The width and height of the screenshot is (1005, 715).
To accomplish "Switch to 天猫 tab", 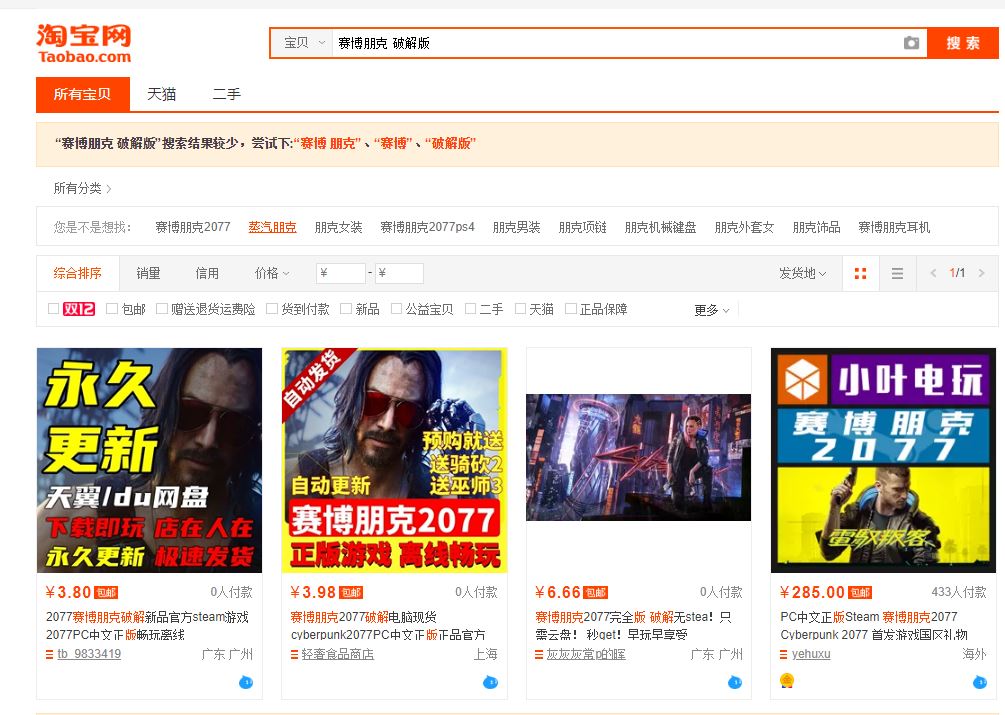I will 162,94.
